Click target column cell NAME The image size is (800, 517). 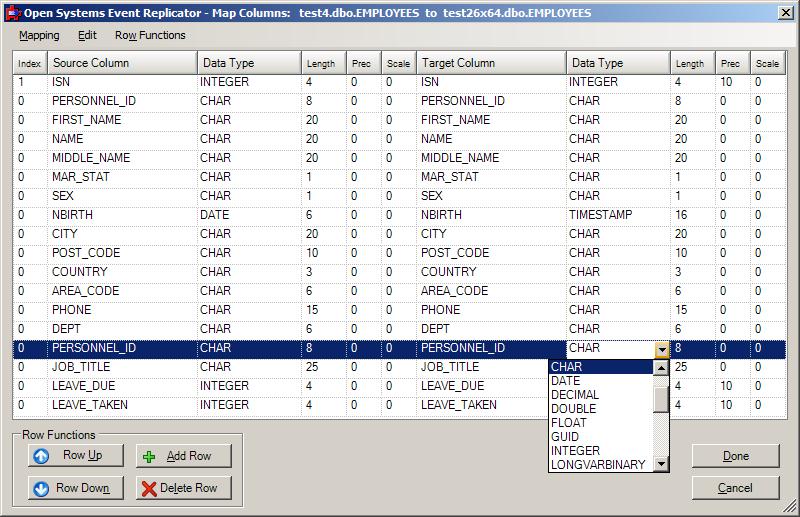coord(491,139)
